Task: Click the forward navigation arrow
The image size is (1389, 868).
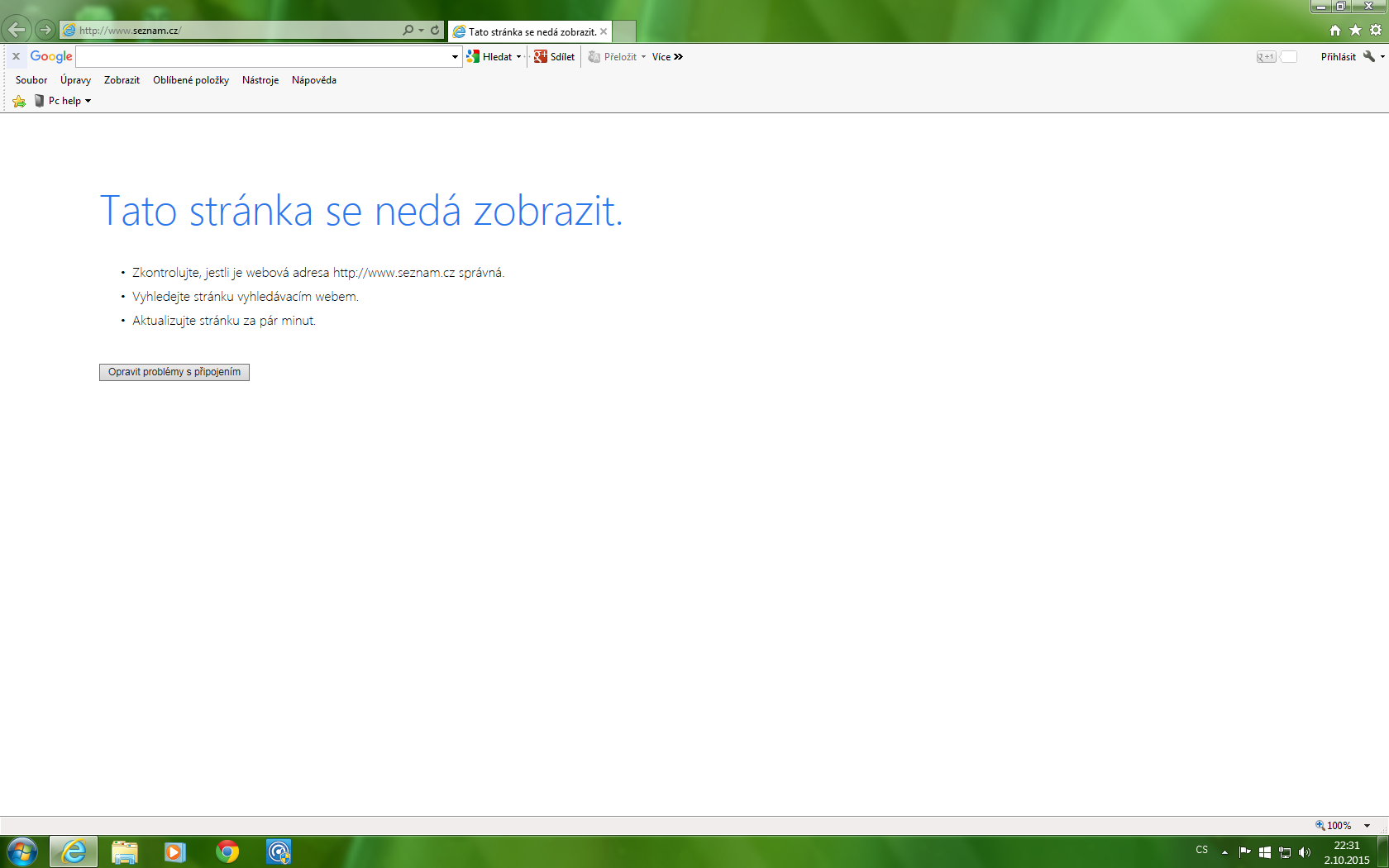Action: tap(45, 31)
